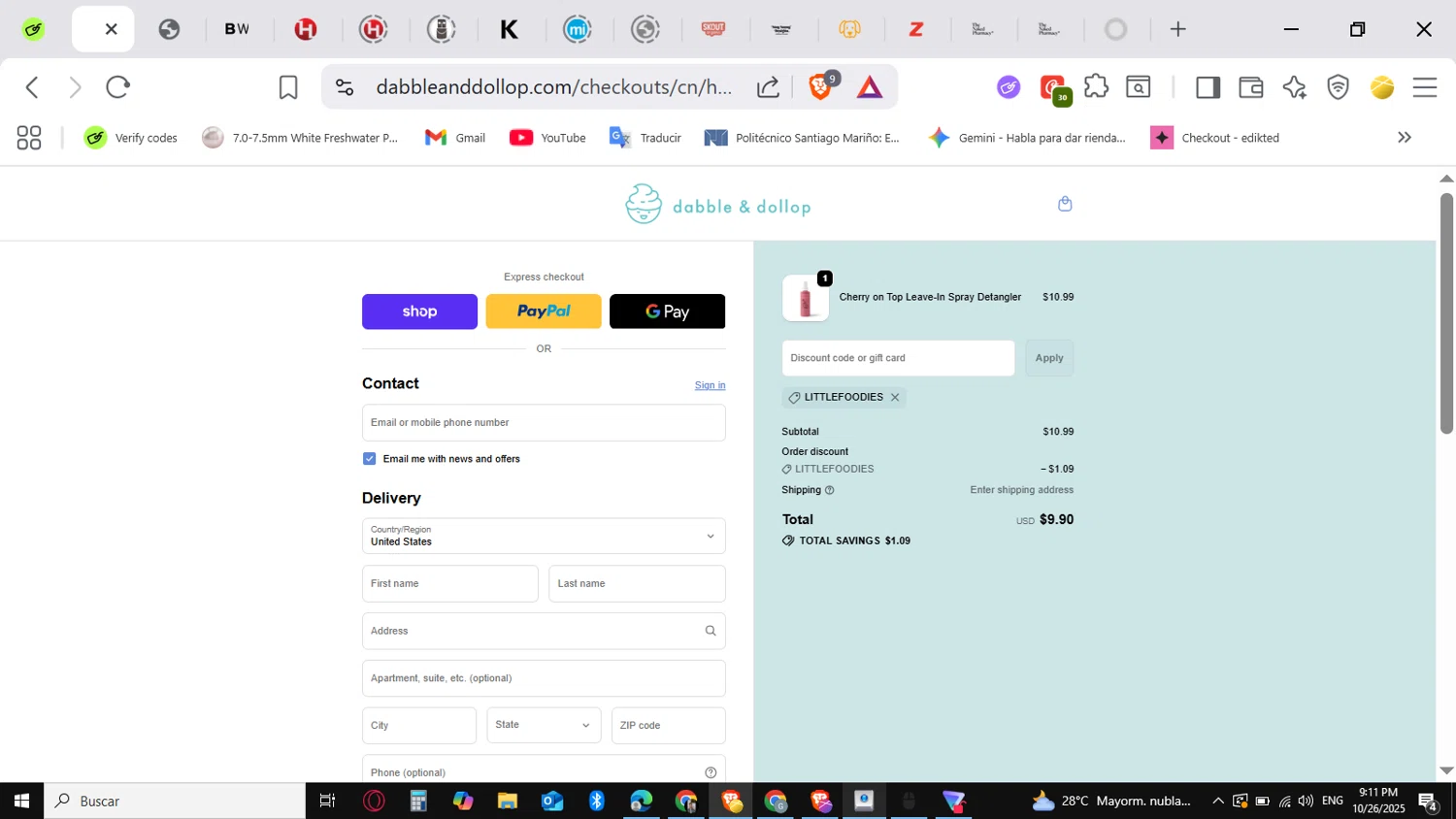
Task: Click the scrollbar down arrow
Action: (x=1446, y=770)
